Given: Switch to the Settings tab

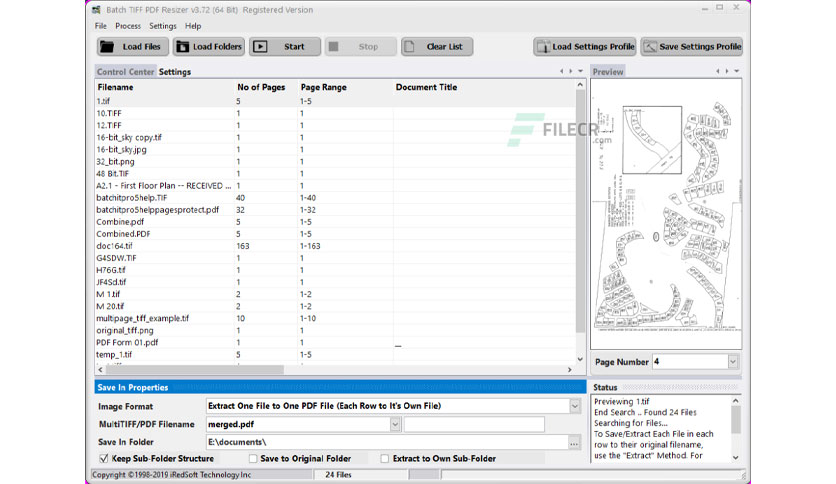Looking at the screenshot, I should pyautogui.click(x=175, y=71).
